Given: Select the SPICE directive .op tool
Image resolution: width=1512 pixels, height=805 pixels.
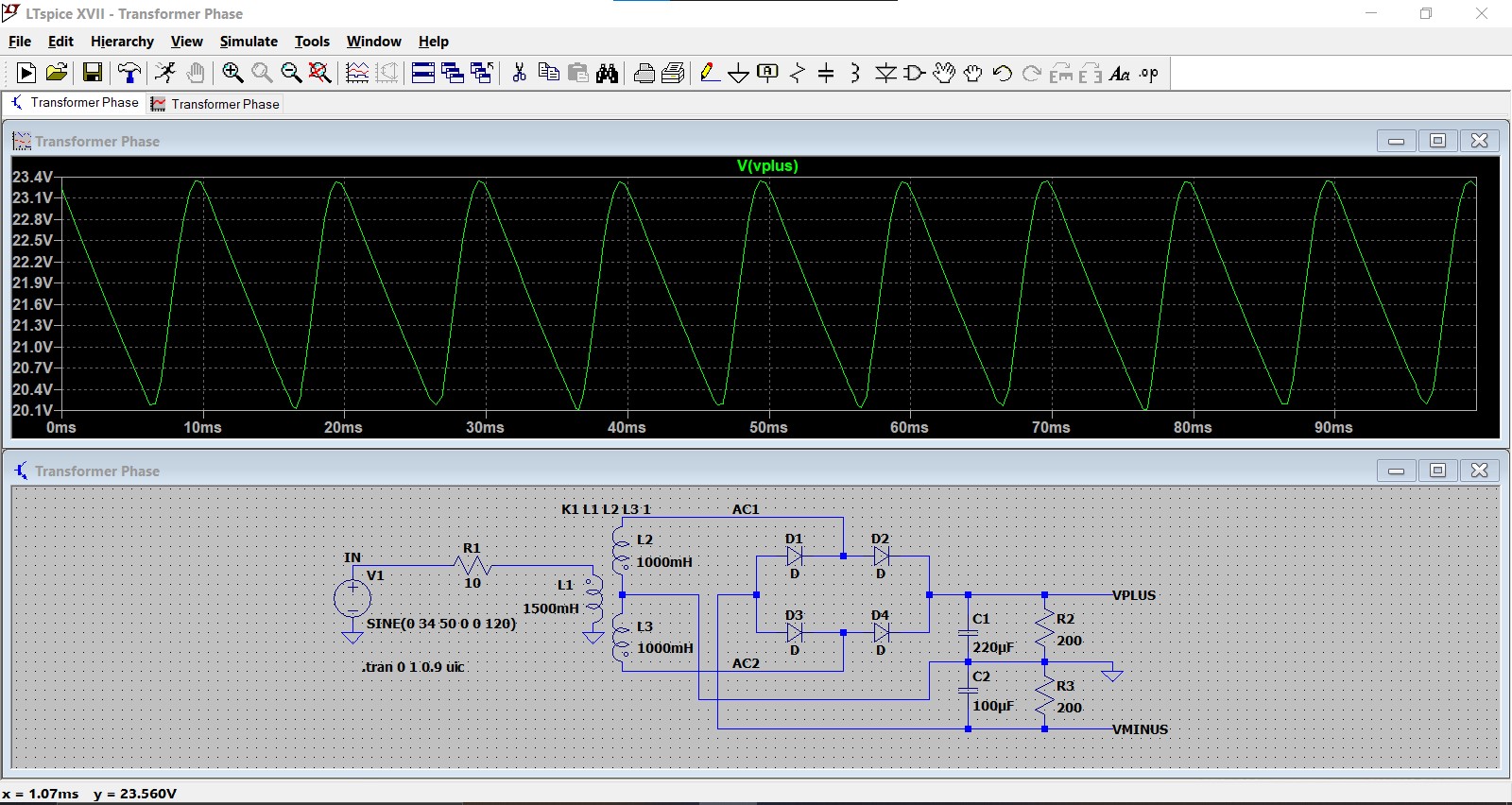Looking at the screenshot, I should 1149,73.
